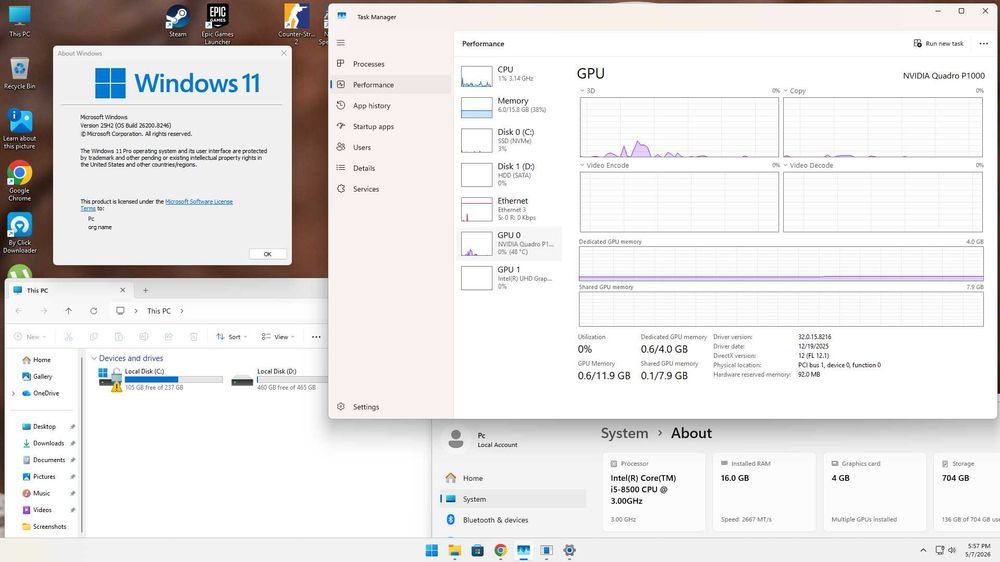Image resolution: width=1000 pixels, height=562 pixels.
Task: Open Local Disk (C:) drive
Action: pyautogui.click(x=160, y=379)
